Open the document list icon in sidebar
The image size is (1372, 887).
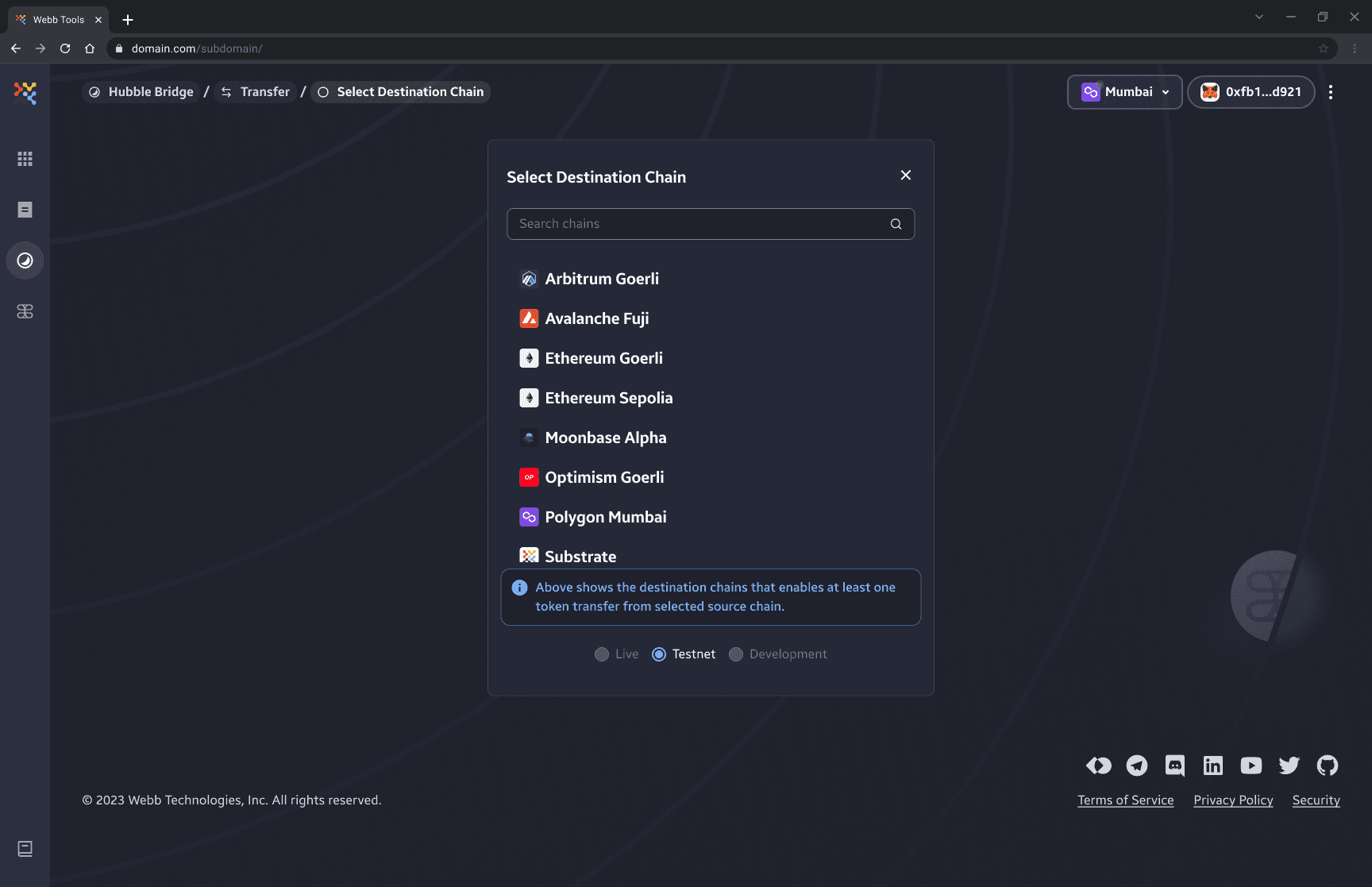pos(25,210)
